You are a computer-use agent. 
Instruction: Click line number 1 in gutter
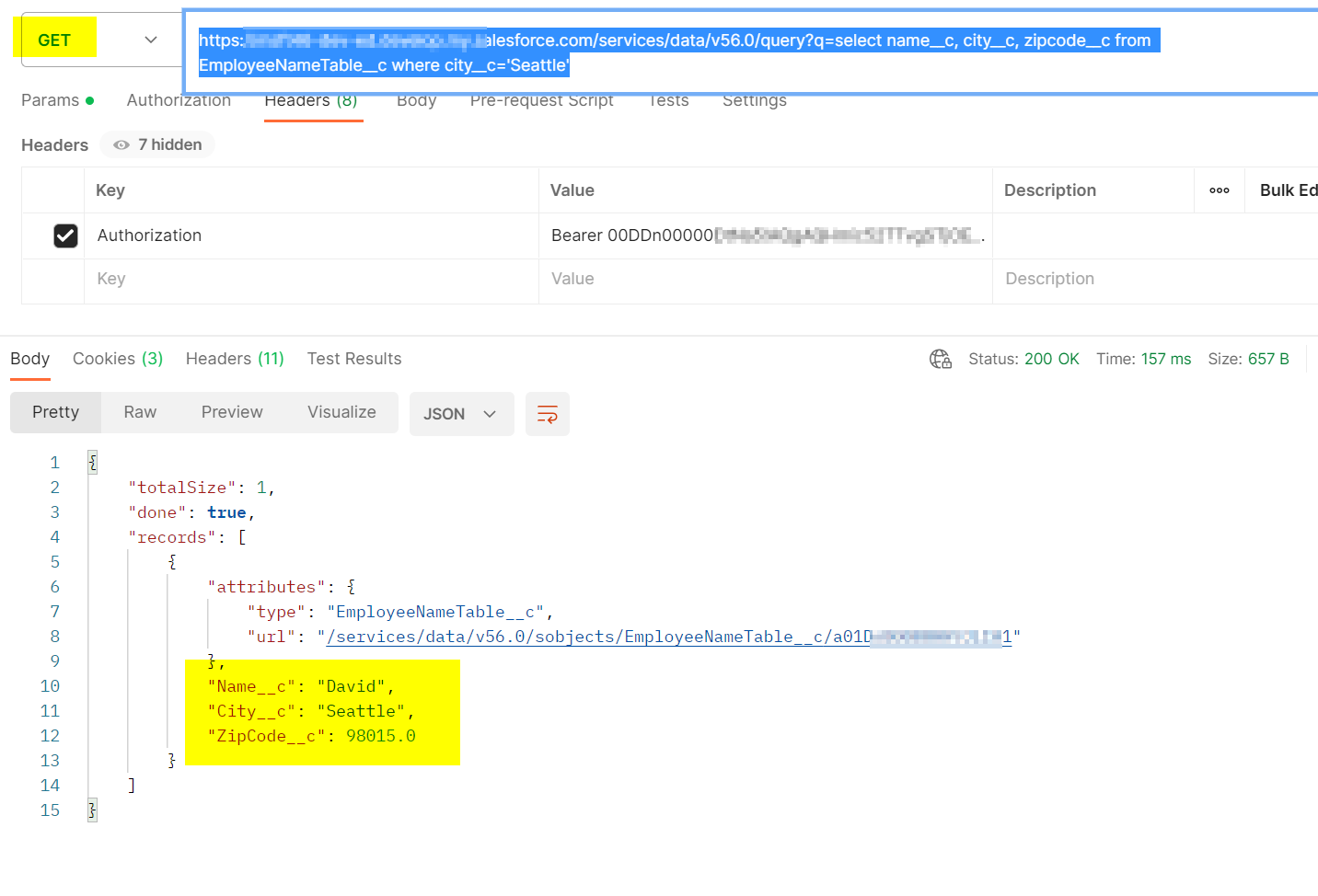coord(54,463)
